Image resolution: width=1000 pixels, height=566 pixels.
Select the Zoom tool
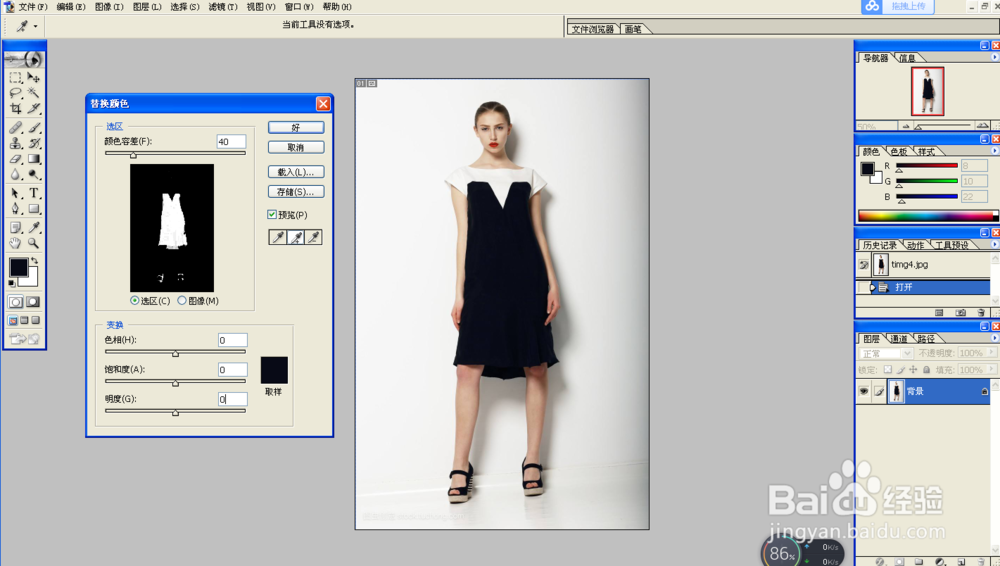(x=34, y=243)
